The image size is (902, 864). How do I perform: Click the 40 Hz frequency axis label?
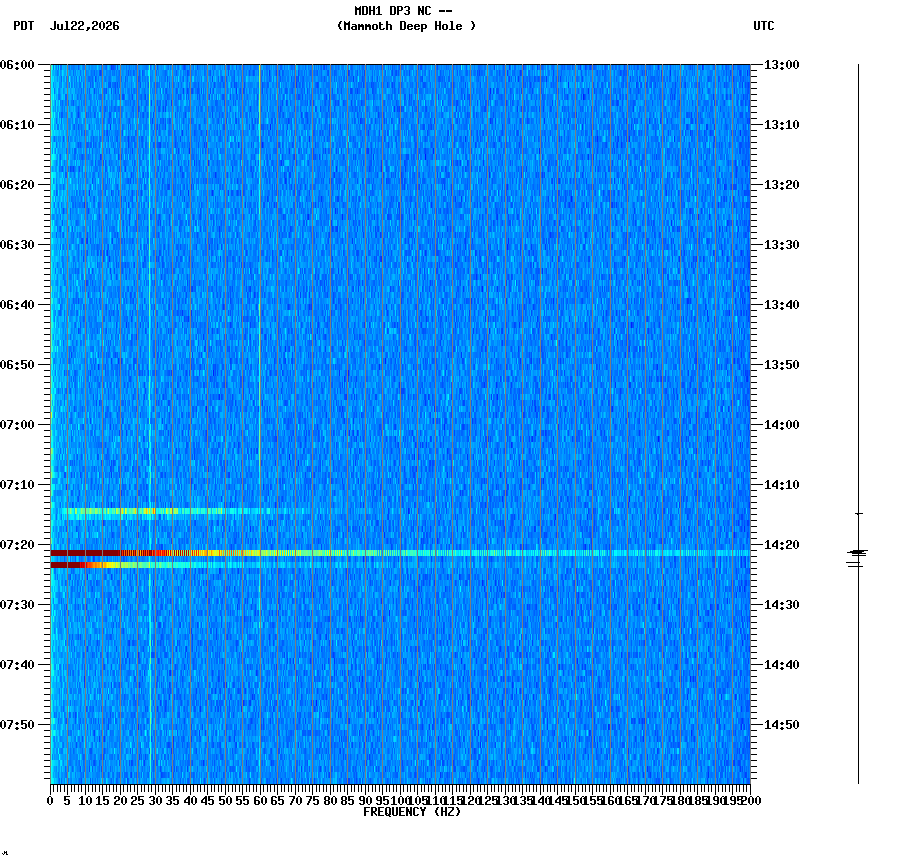pos(190,801)
